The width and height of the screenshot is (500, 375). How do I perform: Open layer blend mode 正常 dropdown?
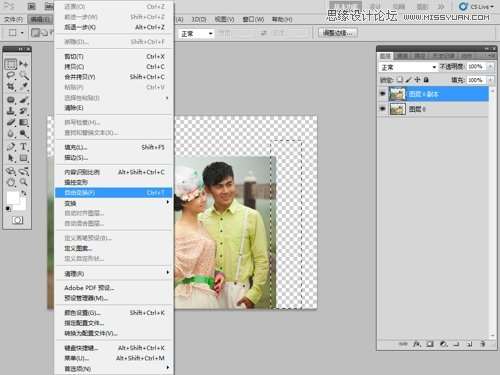tap(408, 67)
